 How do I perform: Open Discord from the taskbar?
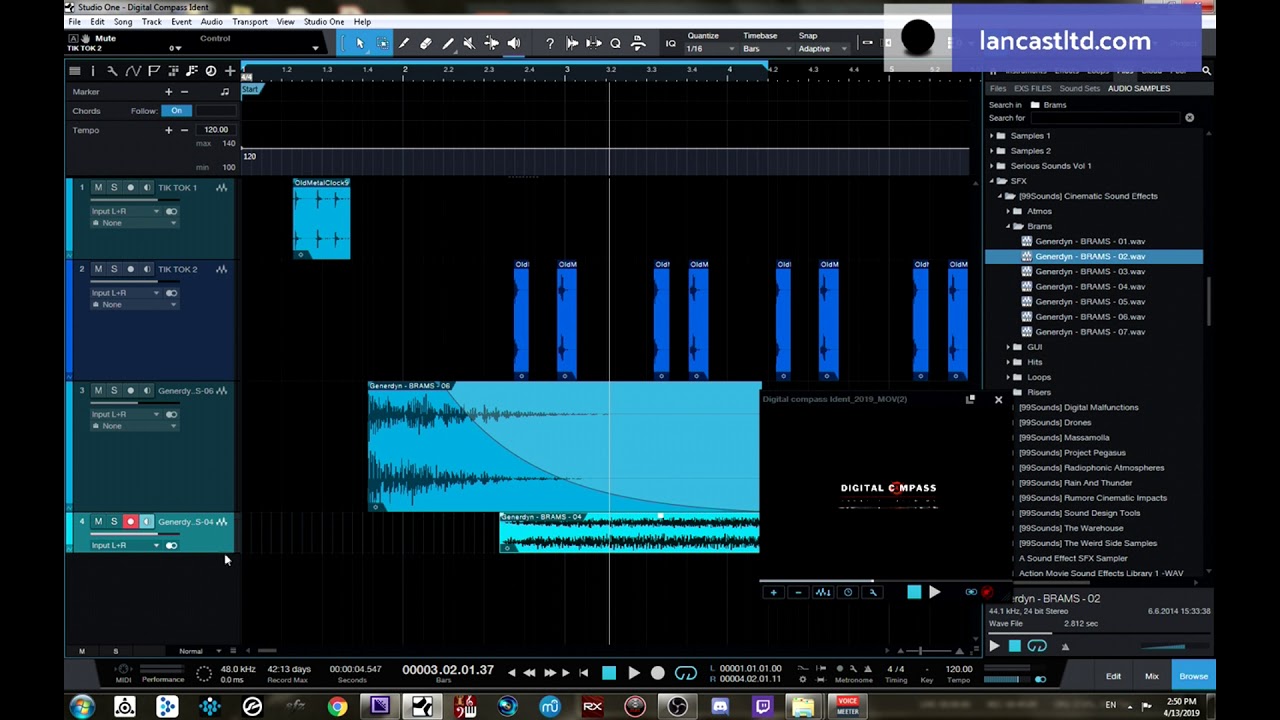[x=719, y=707]
